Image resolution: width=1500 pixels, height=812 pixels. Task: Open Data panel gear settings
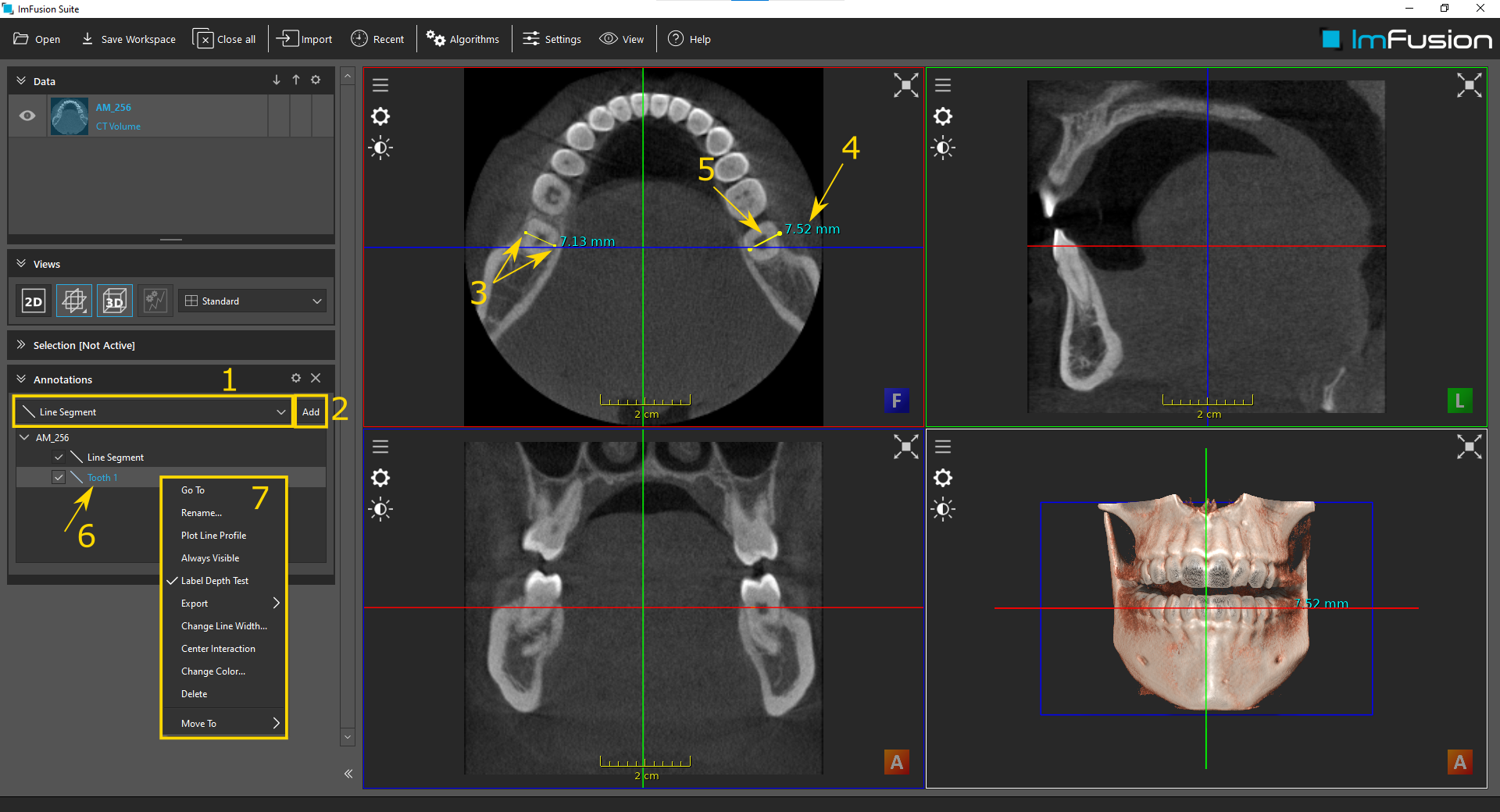[x=316, y=80]
